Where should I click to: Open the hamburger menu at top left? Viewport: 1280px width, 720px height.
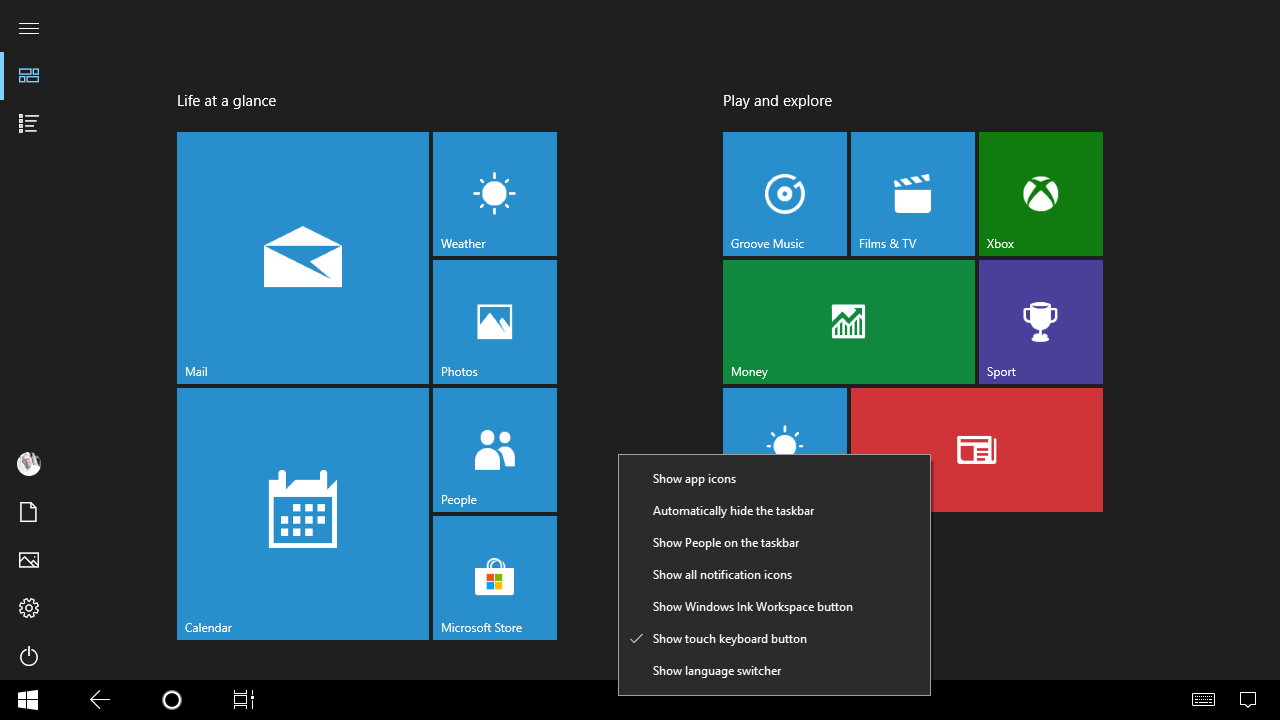[29, 28]
